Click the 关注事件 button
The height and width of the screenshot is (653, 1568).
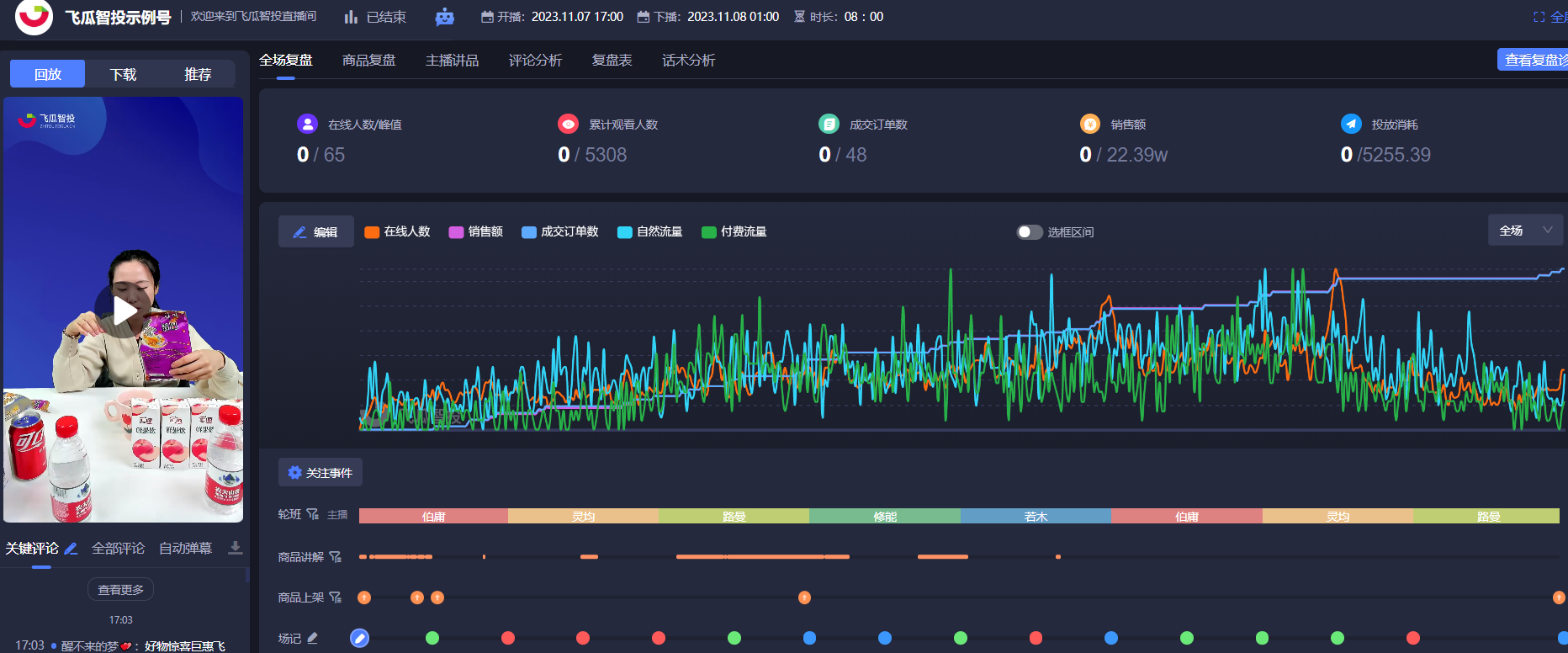click(x=320, y=473)
